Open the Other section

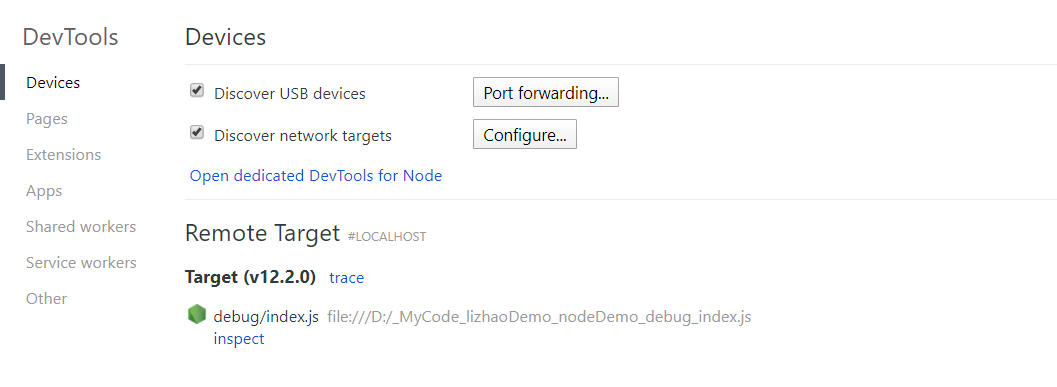(x=47, y=299)
